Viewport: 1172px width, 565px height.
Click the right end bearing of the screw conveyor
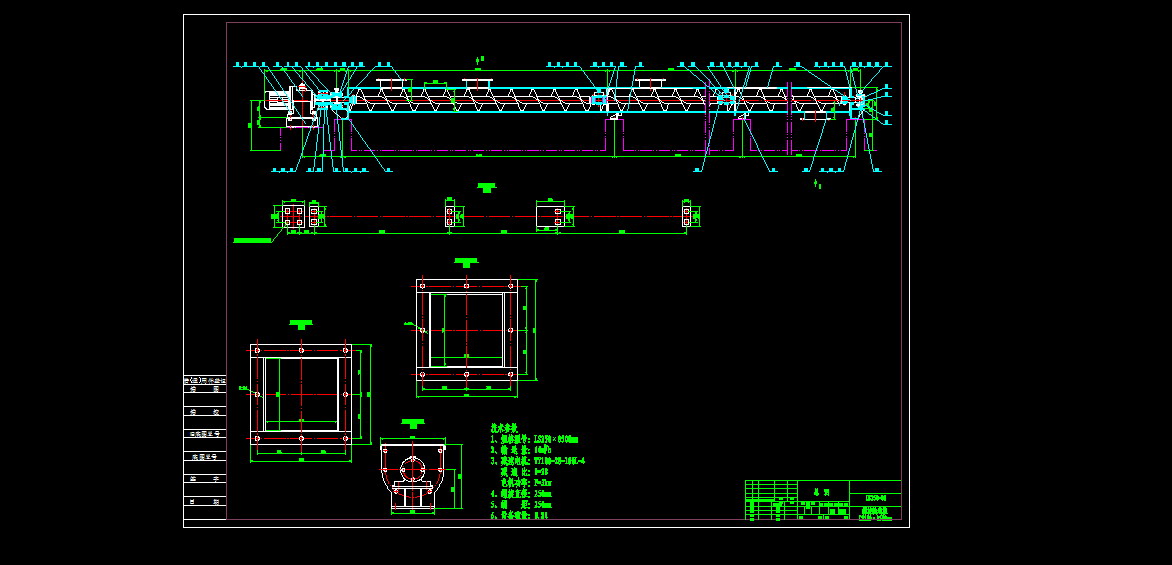pos(859,100)
